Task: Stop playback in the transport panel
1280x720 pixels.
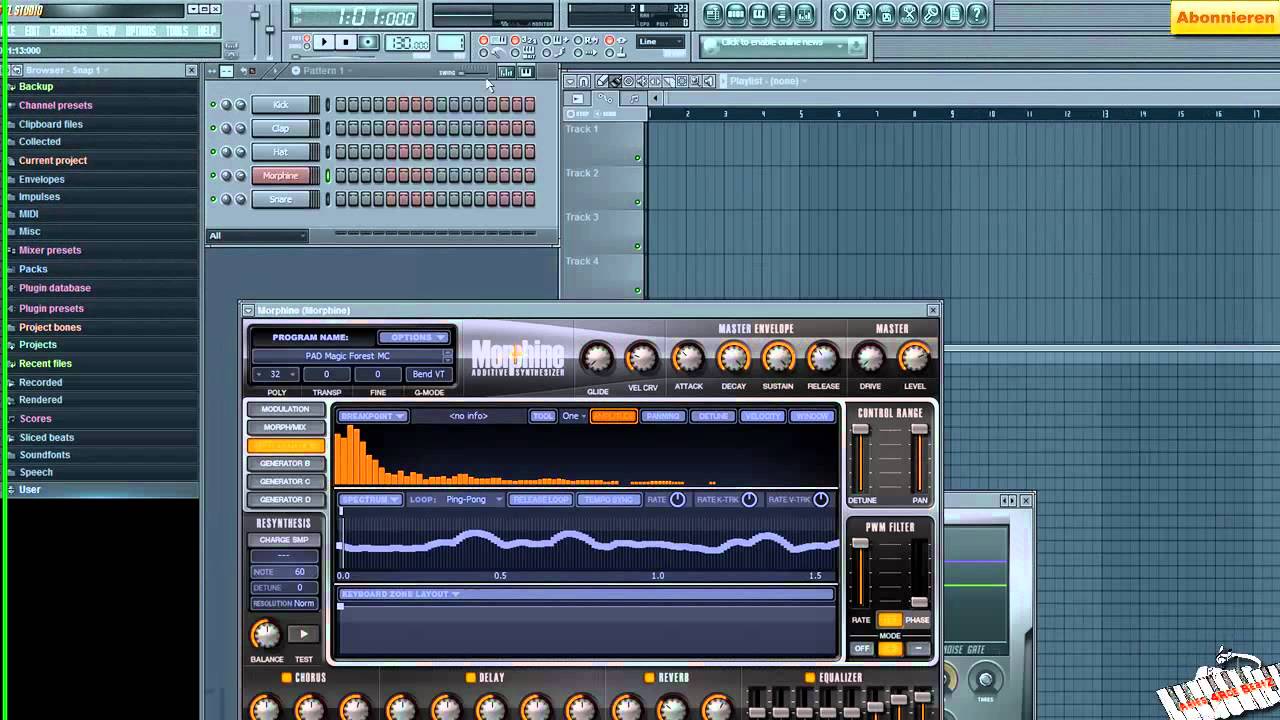Action: (346, 42)
